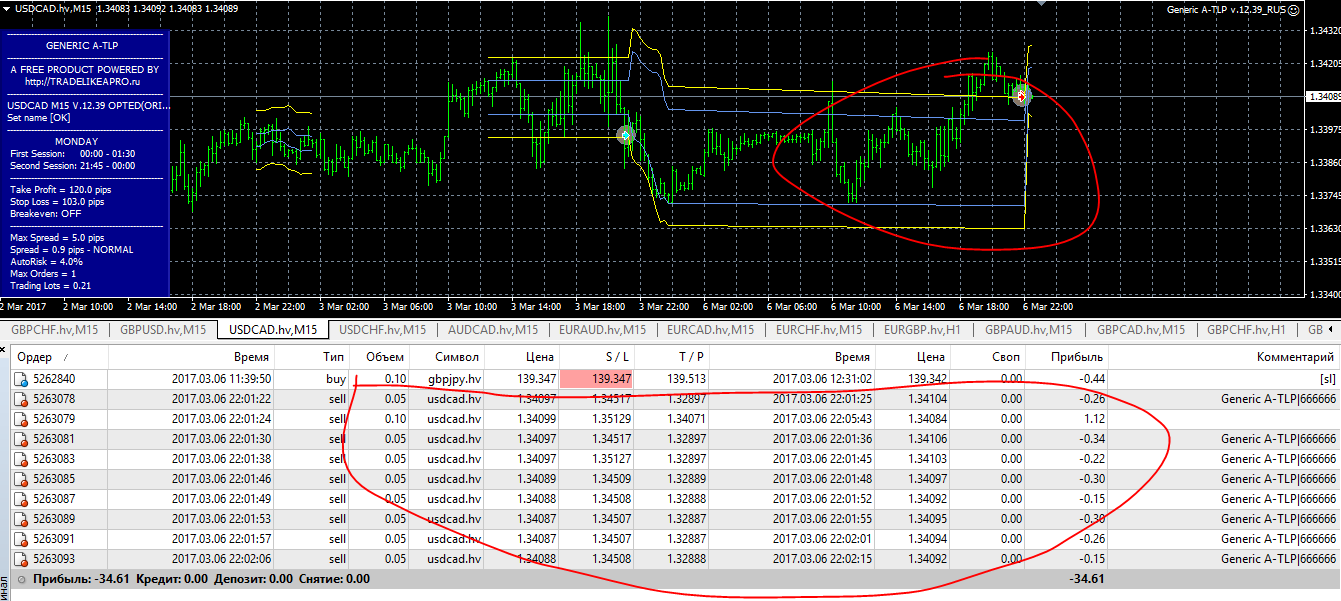Select the sell order icon for 5263093
The height and width of the screenshot is (601, 1341).
point(21,559)
